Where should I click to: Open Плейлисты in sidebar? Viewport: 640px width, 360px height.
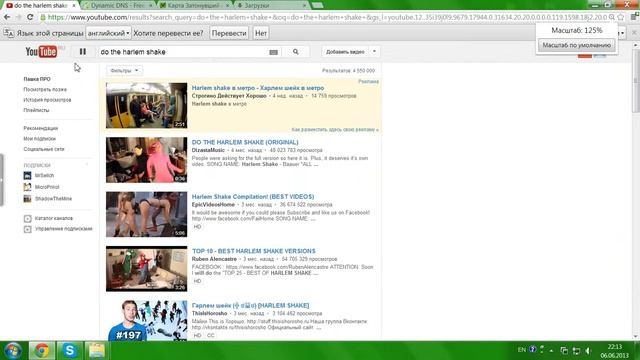click(36, 110)
